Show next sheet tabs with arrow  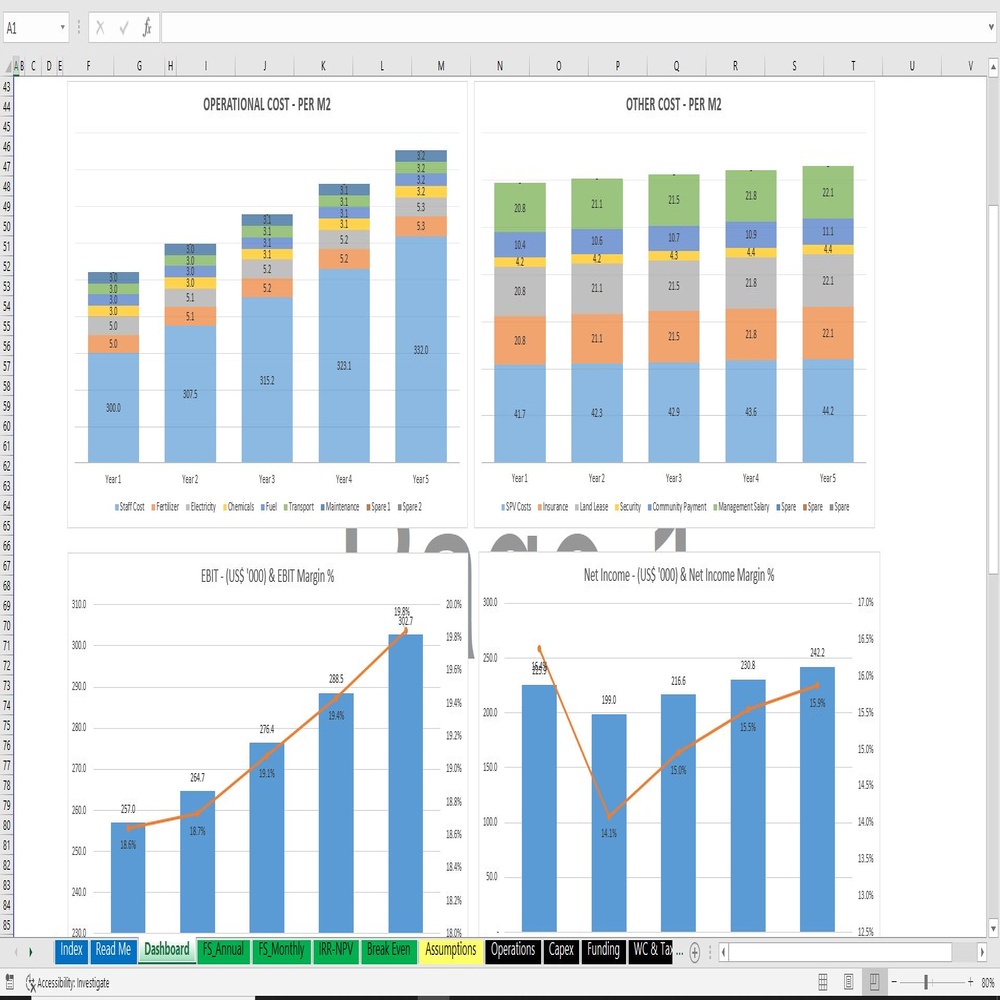click(30, 952)
